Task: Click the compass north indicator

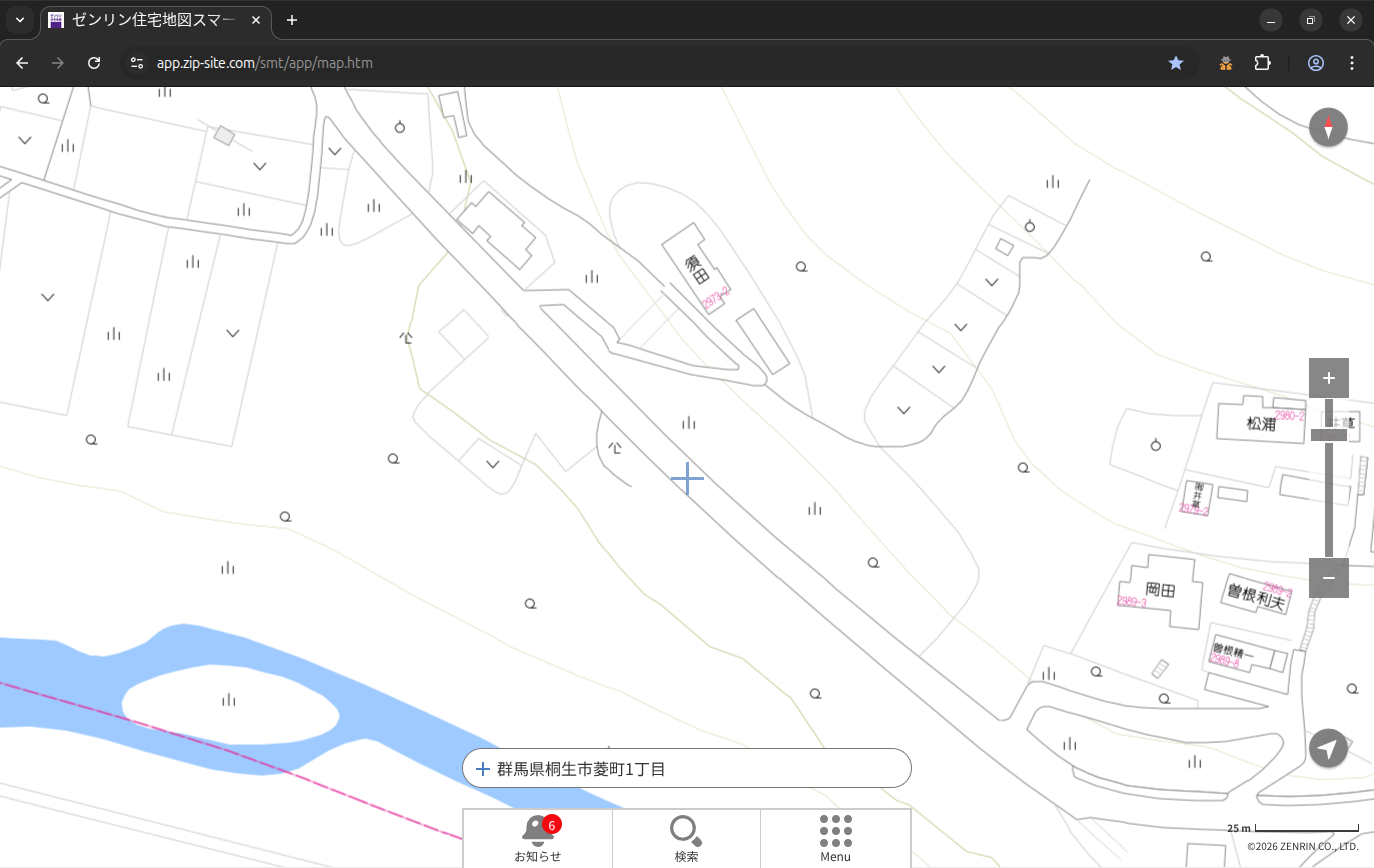Action: click(1328, 128)
